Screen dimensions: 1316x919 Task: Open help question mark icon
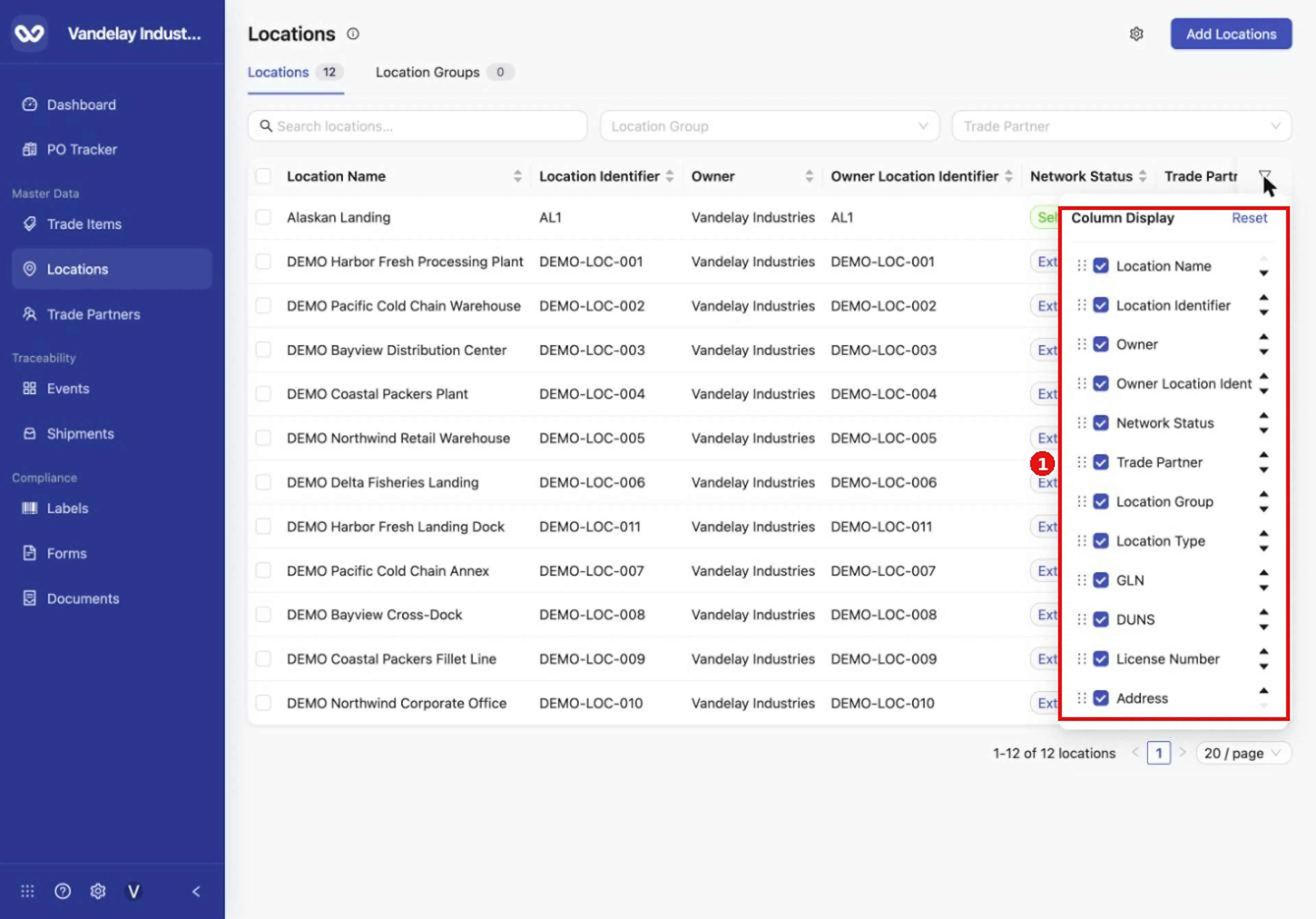coord(62,891)
